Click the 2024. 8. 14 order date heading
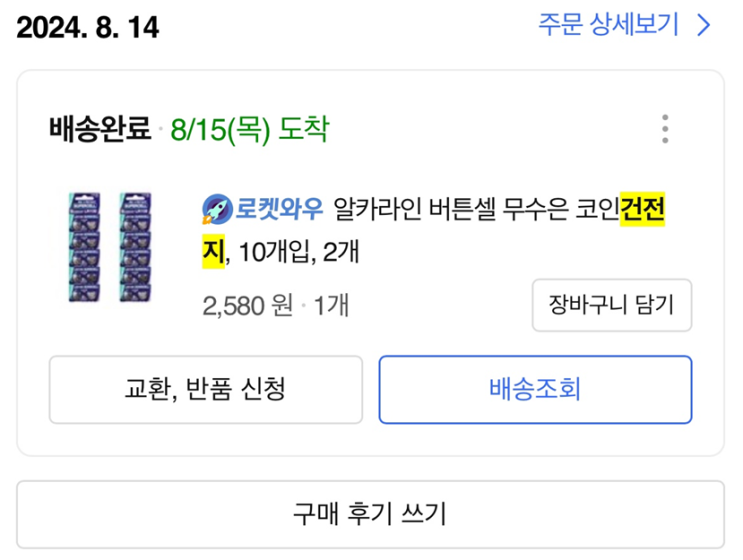Viewport: 743px width, 560px height. coord(88,27)
